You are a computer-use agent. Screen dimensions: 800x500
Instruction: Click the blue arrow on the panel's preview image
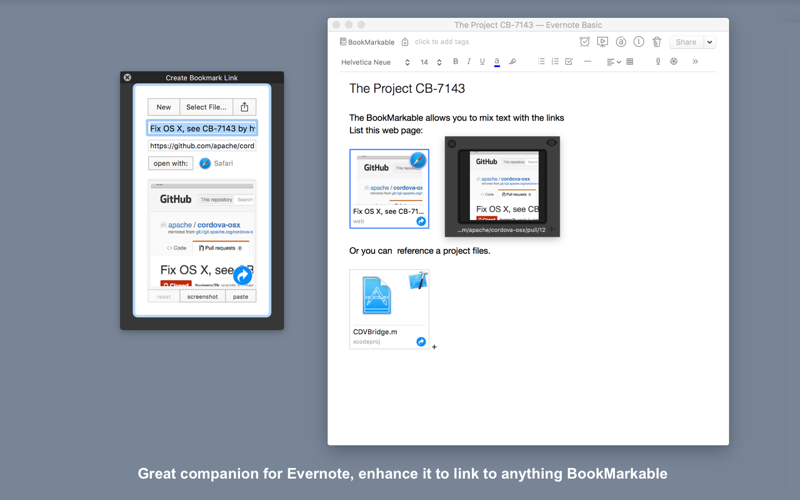click(243, 276)
